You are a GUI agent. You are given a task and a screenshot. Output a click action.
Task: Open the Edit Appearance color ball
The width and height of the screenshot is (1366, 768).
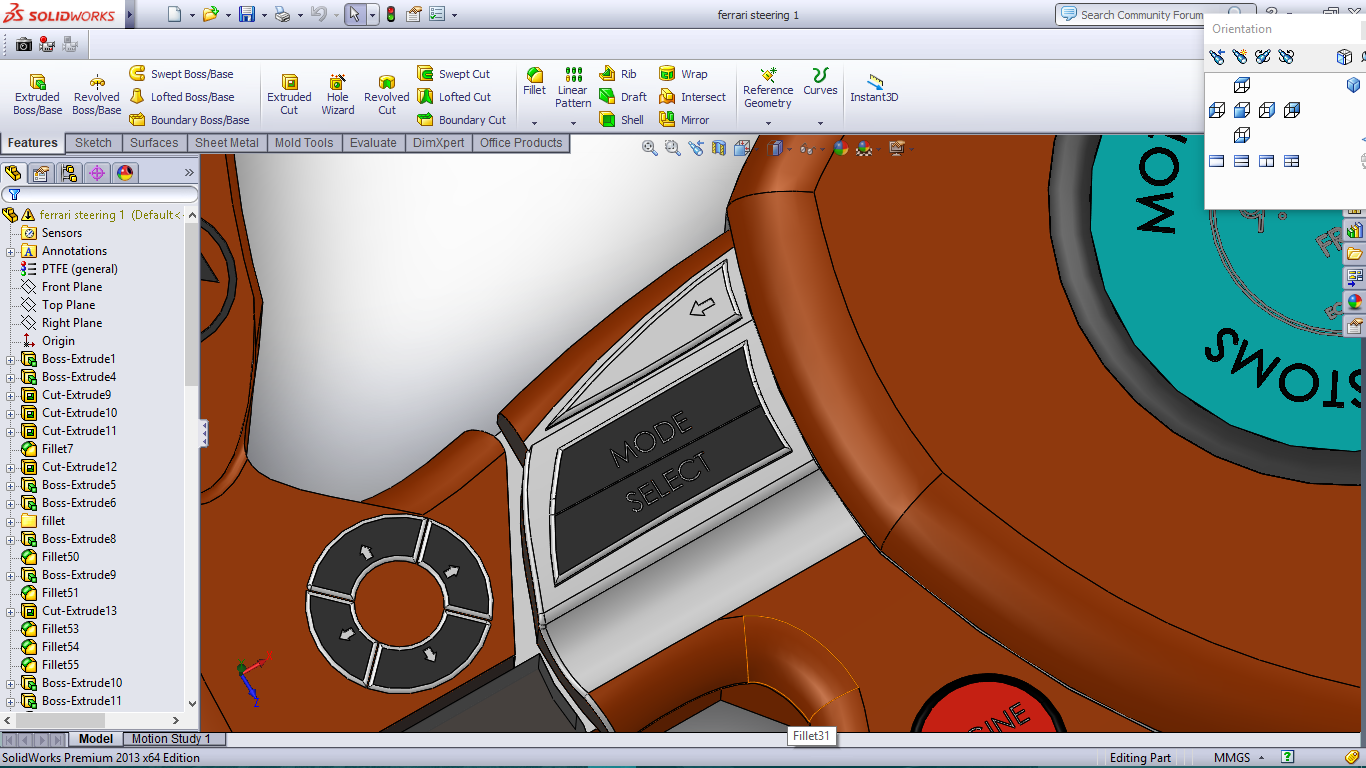[x=840, y=148]
